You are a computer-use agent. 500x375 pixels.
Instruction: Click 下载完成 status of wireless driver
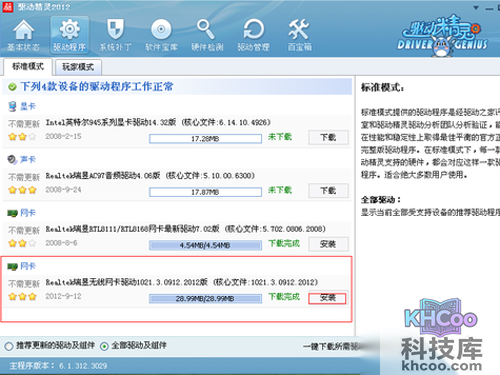point(284,297)
